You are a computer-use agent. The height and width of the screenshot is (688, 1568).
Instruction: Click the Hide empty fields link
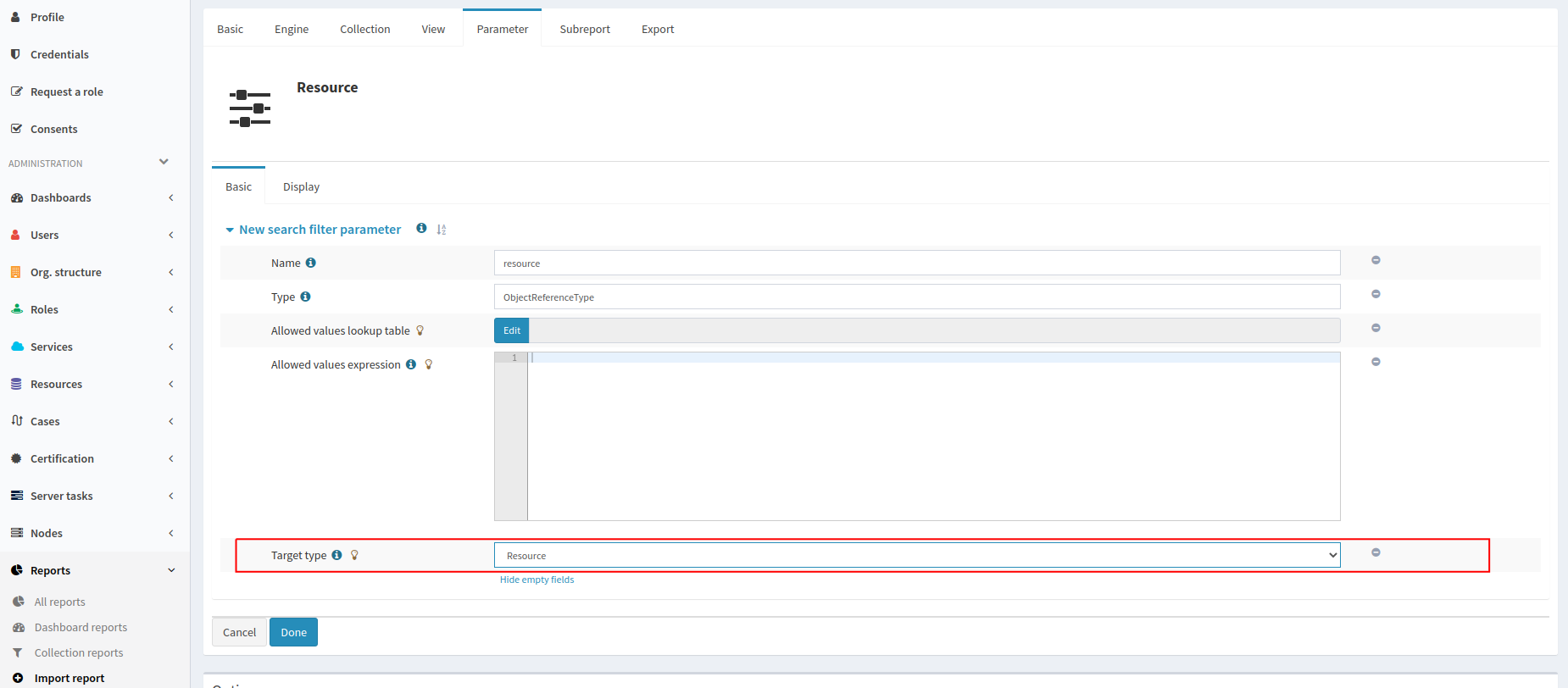(x=537, y=580)
